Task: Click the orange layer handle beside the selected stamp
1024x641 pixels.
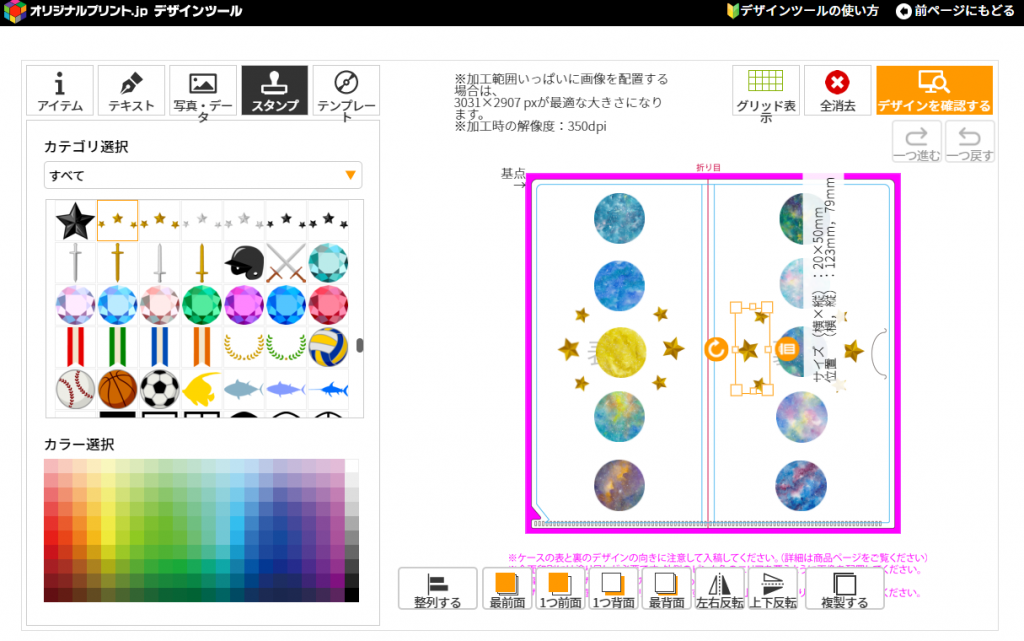Action: pyautogui.click(x=788, y=349)
